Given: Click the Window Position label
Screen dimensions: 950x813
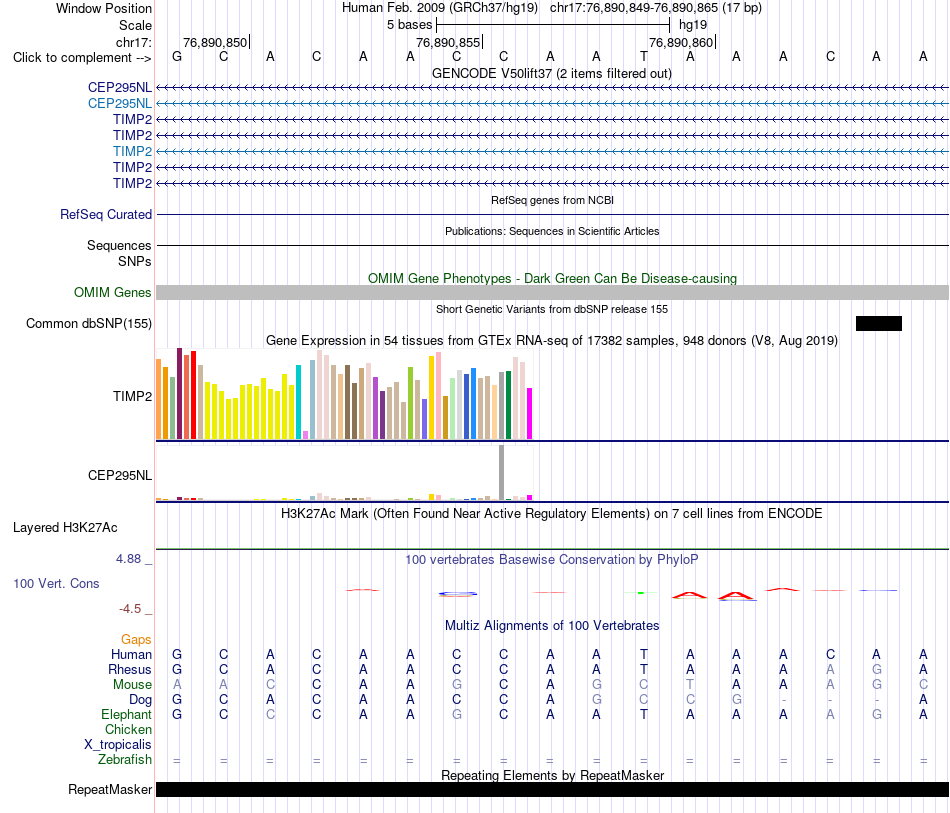Looking at the screenshot, I should (x=104, y=8).
